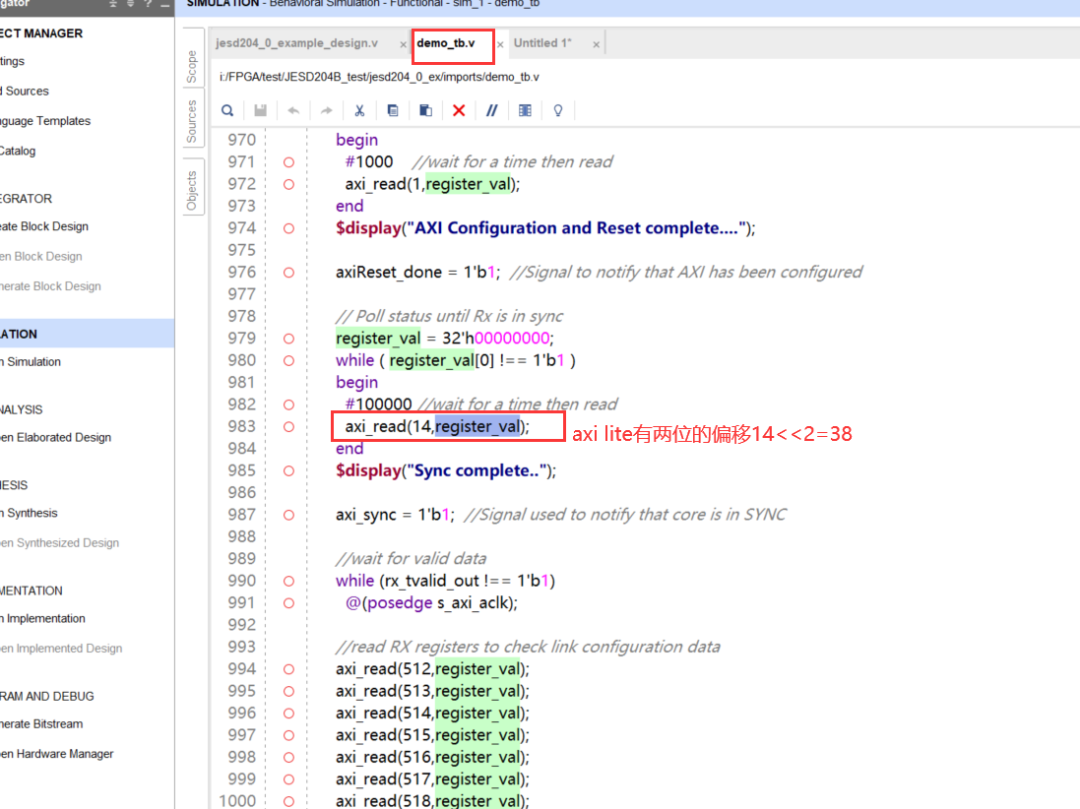Screen dimensions: 1080x809
Task: Click the lightbulb icon in editor toolbar
Action: tap(558, 110)
